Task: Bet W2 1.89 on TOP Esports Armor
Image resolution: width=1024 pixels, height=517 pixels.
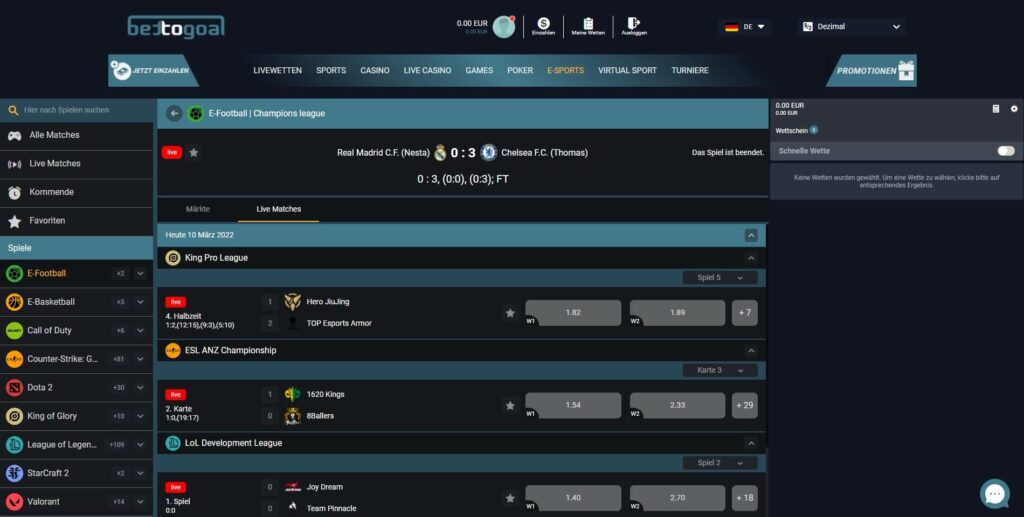Action: (x=677, y=313)
